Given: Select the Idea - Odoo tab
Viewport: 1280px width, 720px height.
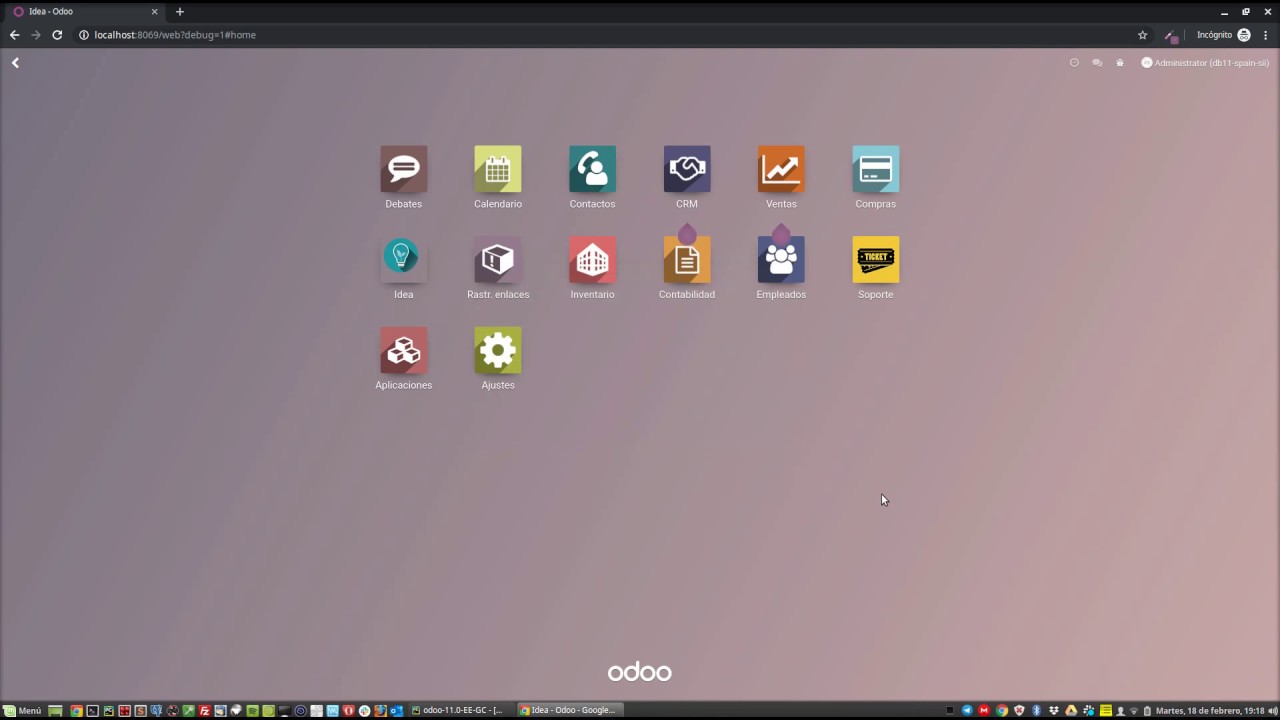Looking at the screenshot, I should click(x=85, y=12).
